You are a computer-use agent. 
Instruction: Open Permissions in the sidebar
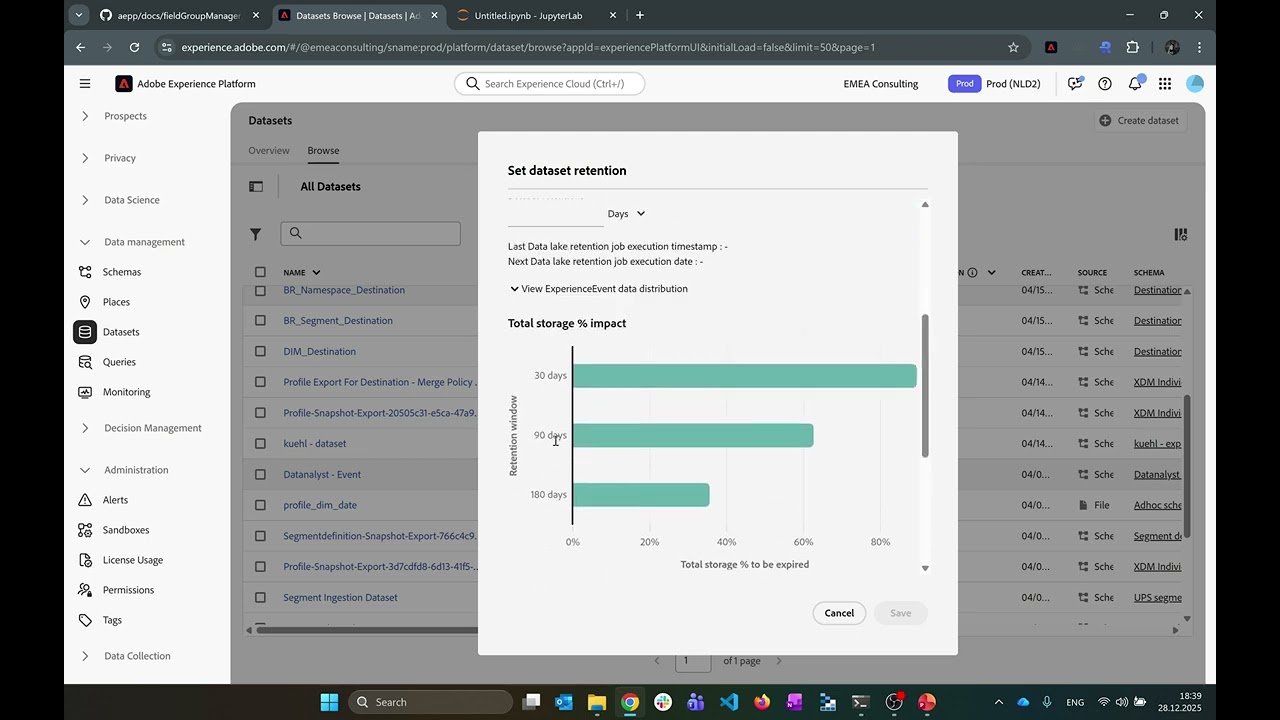[x=128, y=590]
